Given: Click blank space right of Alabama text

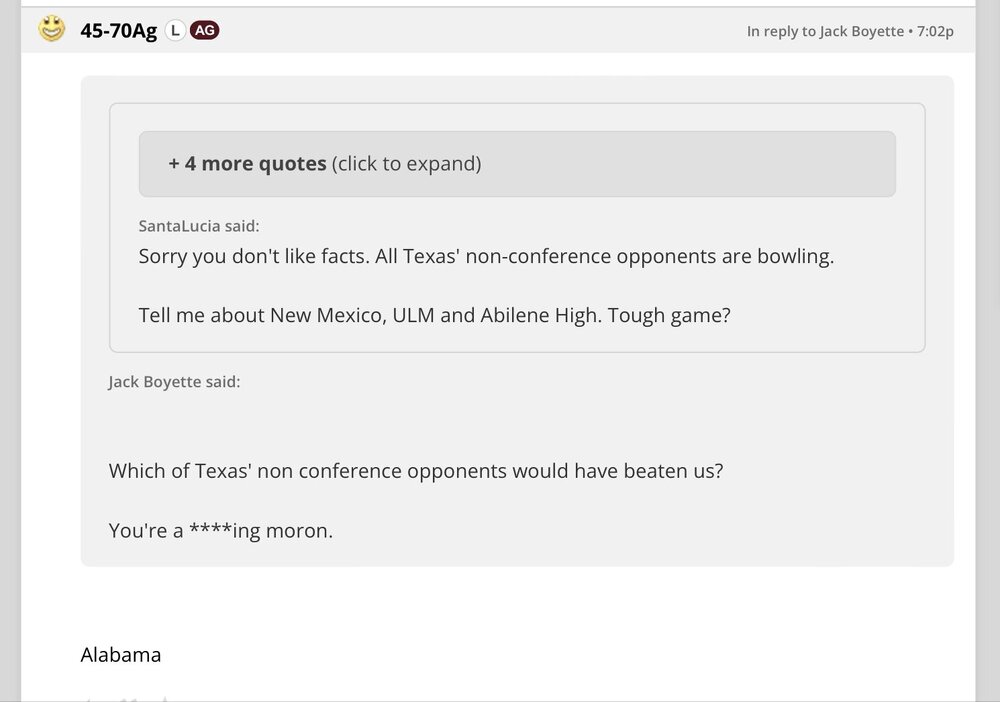Looking at the screenshot, I should click(550, 655).
